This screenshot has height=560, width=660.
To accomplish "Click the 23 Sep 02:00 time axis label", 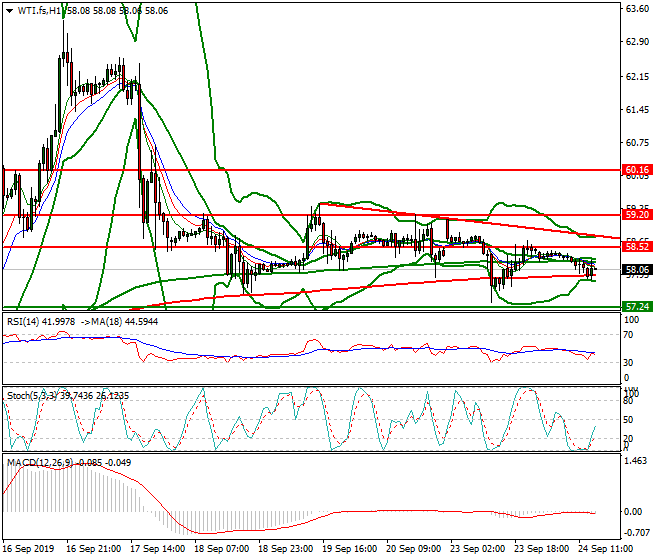I will click(478, 549).
